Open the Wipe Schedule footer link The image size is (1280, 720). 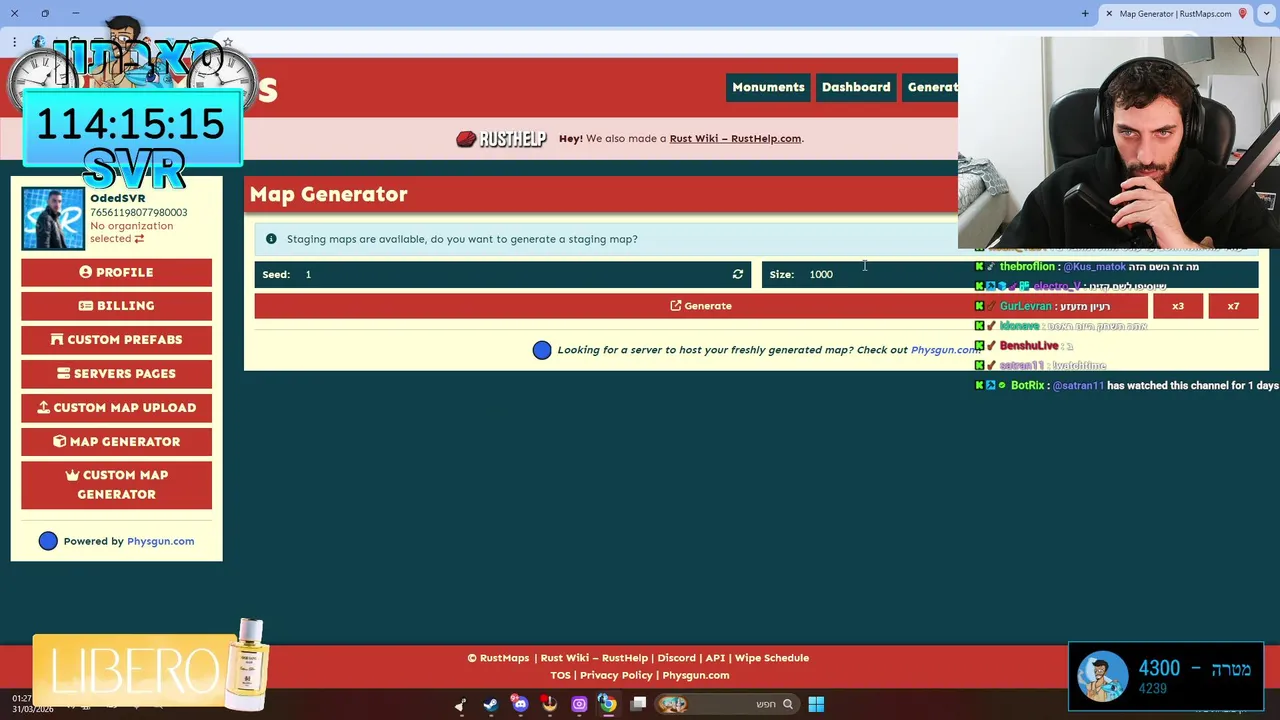pos(772,658)
